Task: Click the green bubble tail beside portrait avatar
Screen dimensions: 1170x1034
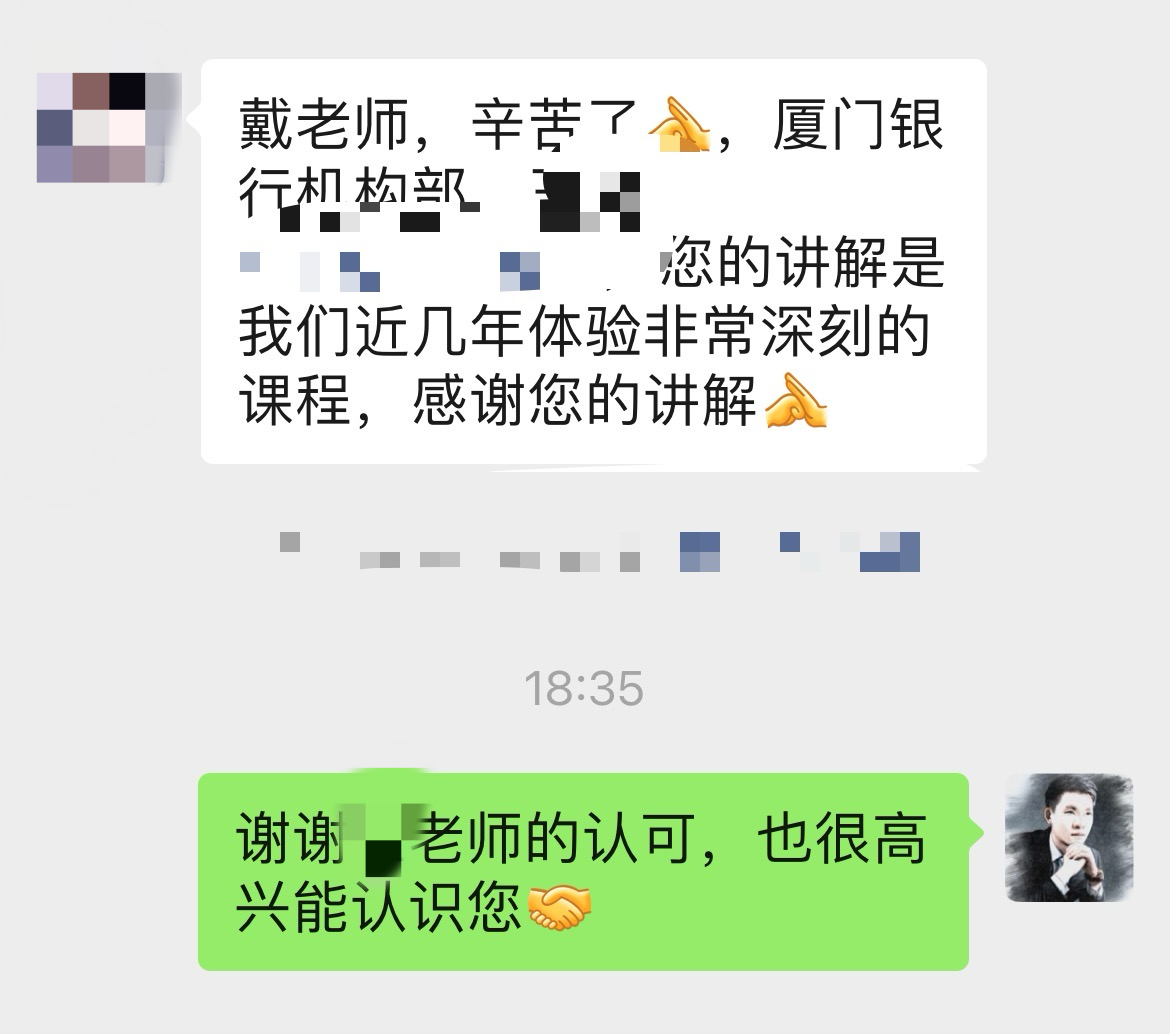Action: [x=976, y=833]
